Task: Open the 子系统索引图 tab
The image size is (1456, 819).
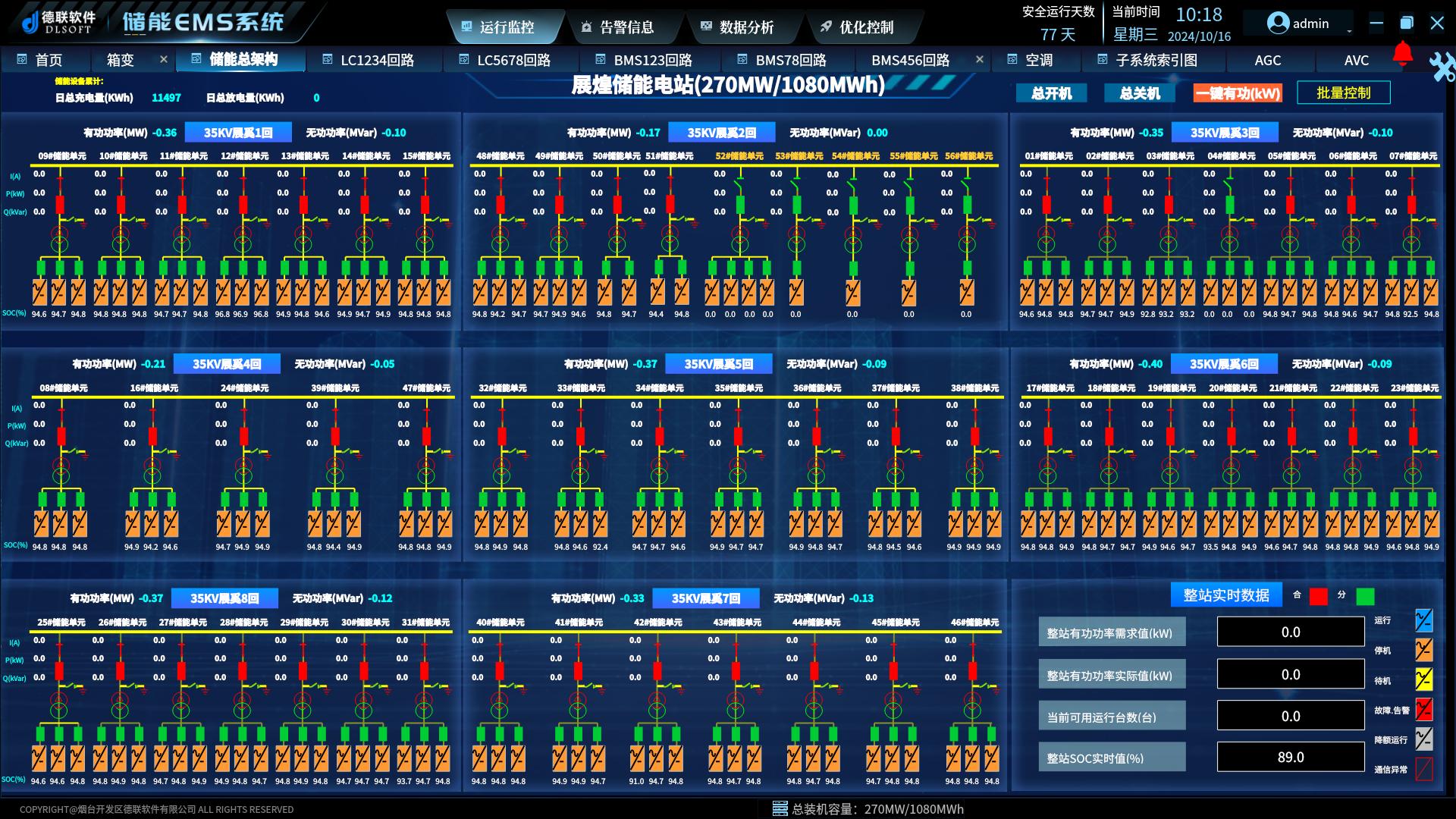Action: pos(1156,60)
